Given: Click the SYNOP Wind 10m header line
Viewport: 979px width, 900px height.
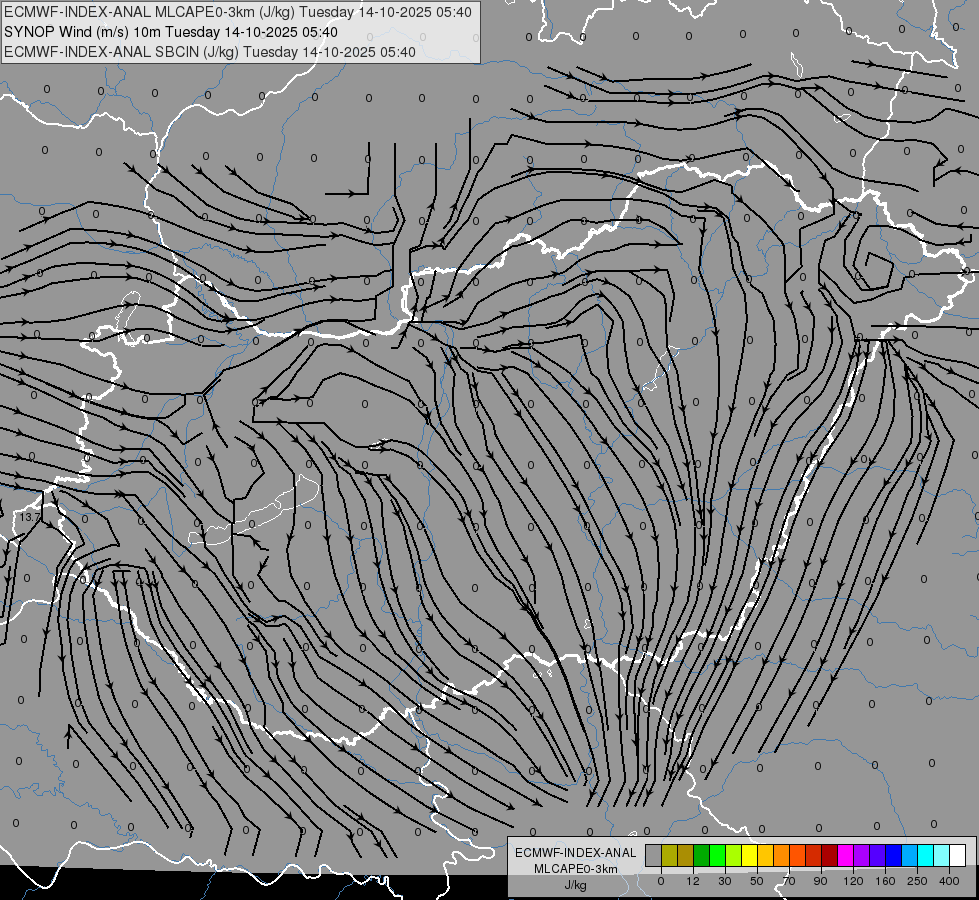Looking at the screenshot, I should (170, 32).
